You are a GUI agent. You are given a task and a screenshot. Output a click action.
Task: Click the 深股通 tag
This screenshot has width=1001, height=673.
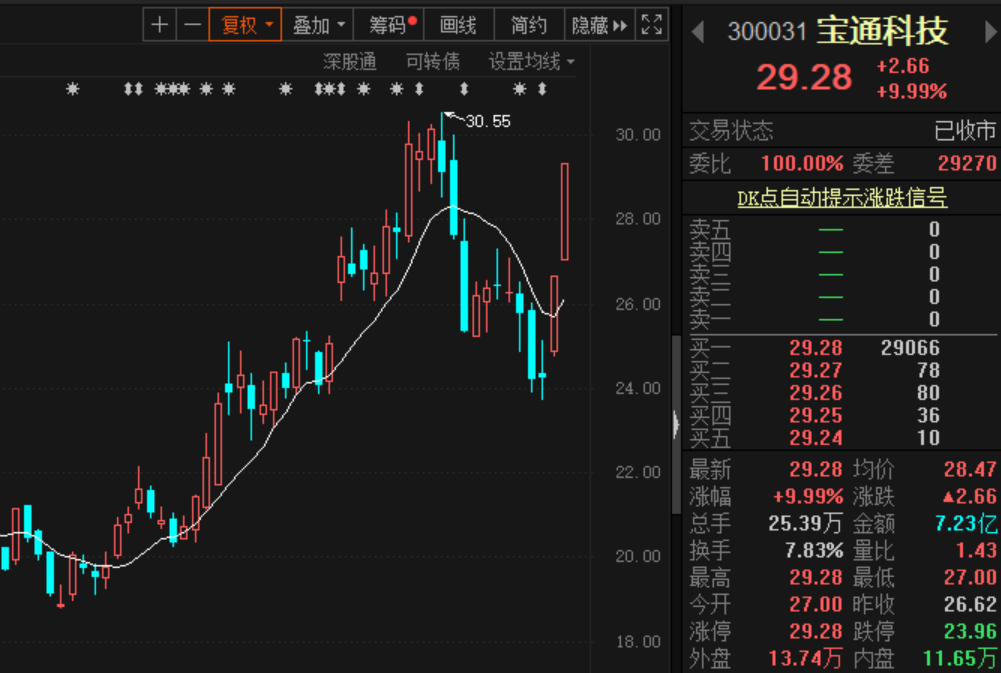pos(349,61)
